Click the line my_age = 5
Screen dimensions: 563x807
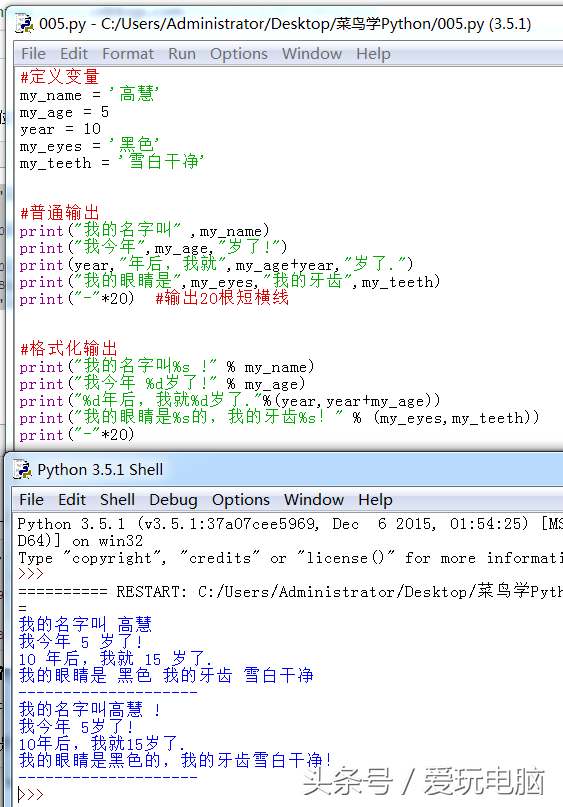(64, 112)
